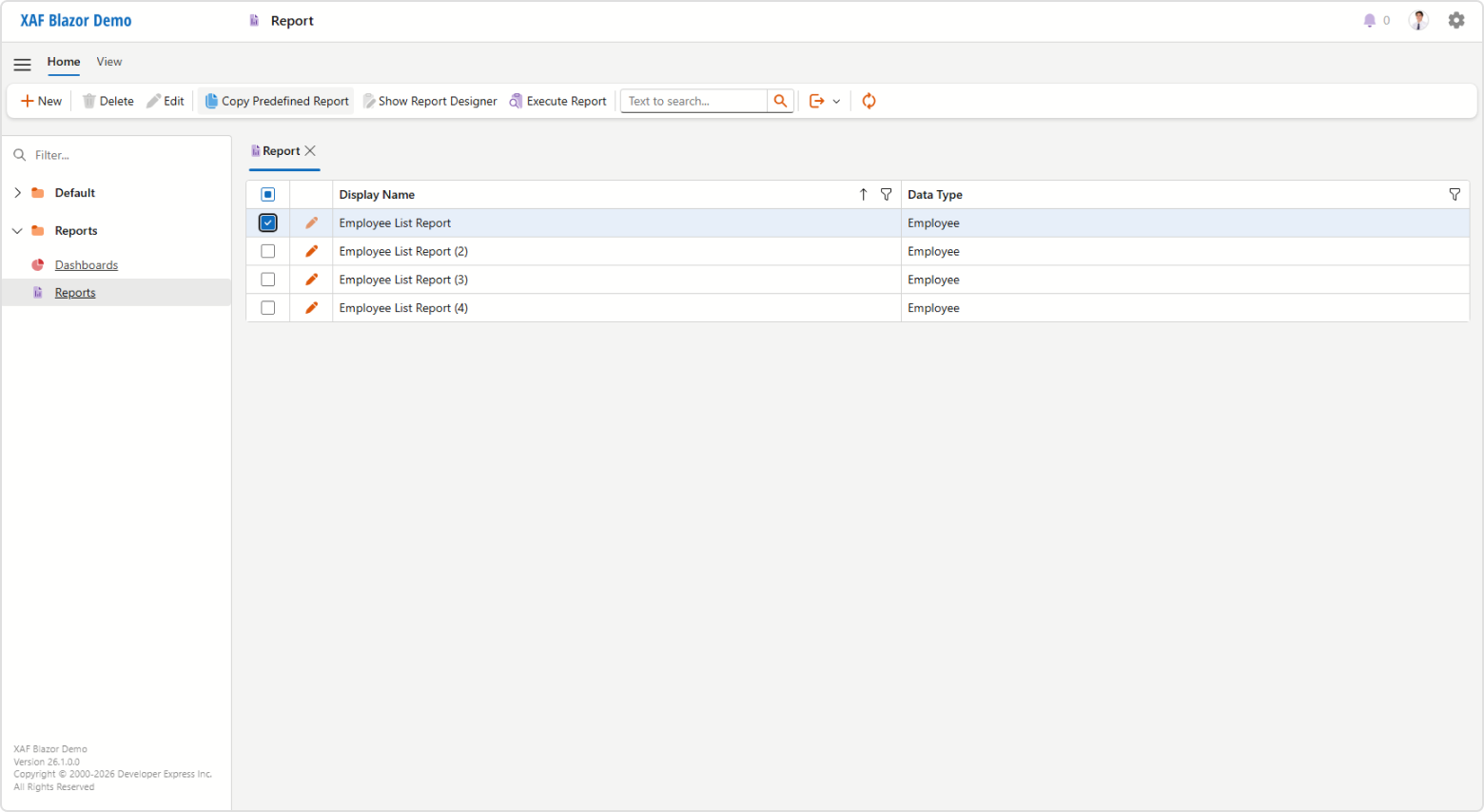This screenshot has height=812, width=1484.
Task: Uncheck Employee List Report checkbox
Action: coord(268,223)
